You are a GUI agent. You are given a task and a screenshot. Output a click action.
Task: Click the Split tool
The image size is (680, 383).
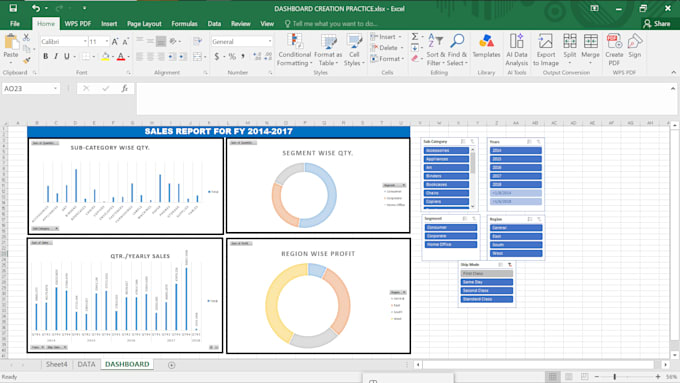[x=570, y=49]
